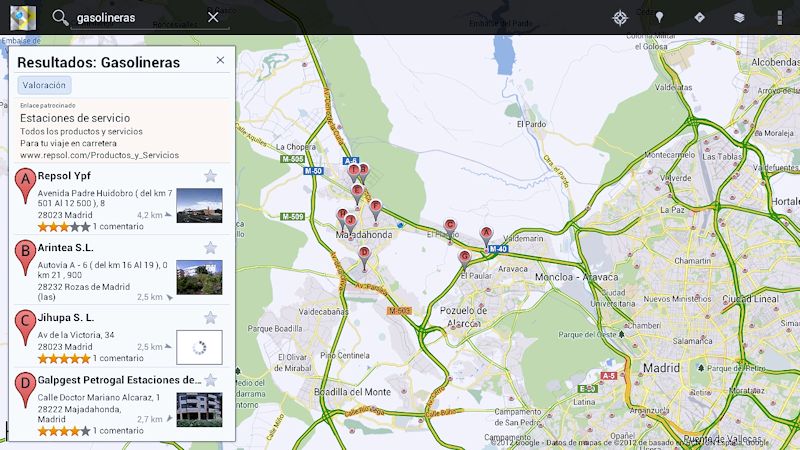
Task: Open the Jihupa S. L. loading thumbnail
Action: (x=199, y=347)
